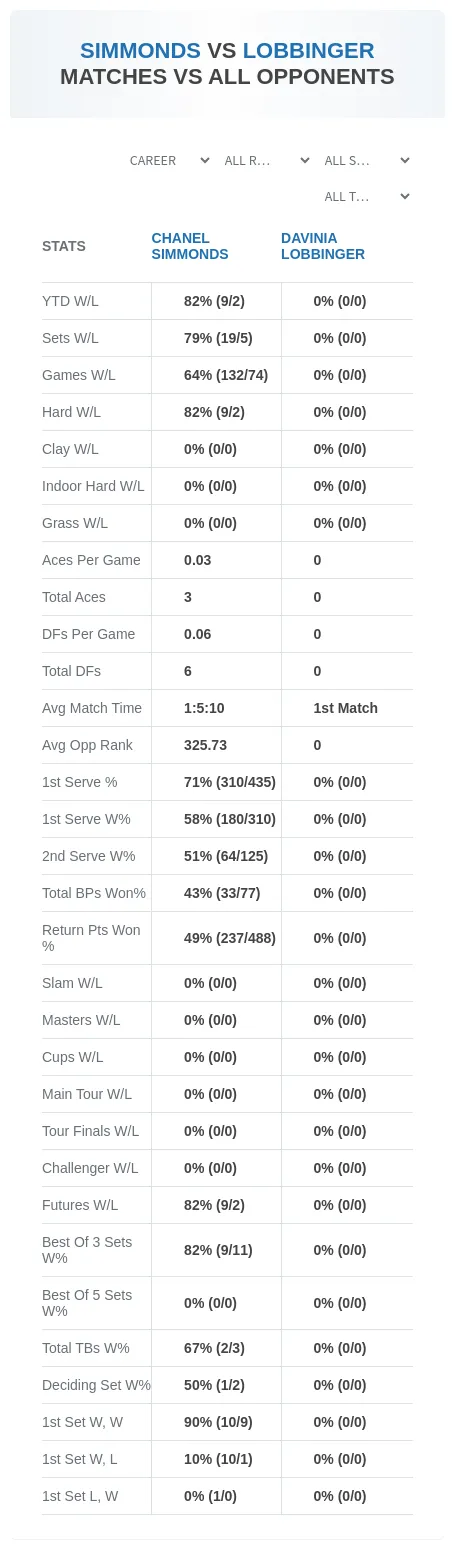Select the Games W/L value 64% (132/74)
Screen dimensions: 455x1549
[x=226, y=375]
